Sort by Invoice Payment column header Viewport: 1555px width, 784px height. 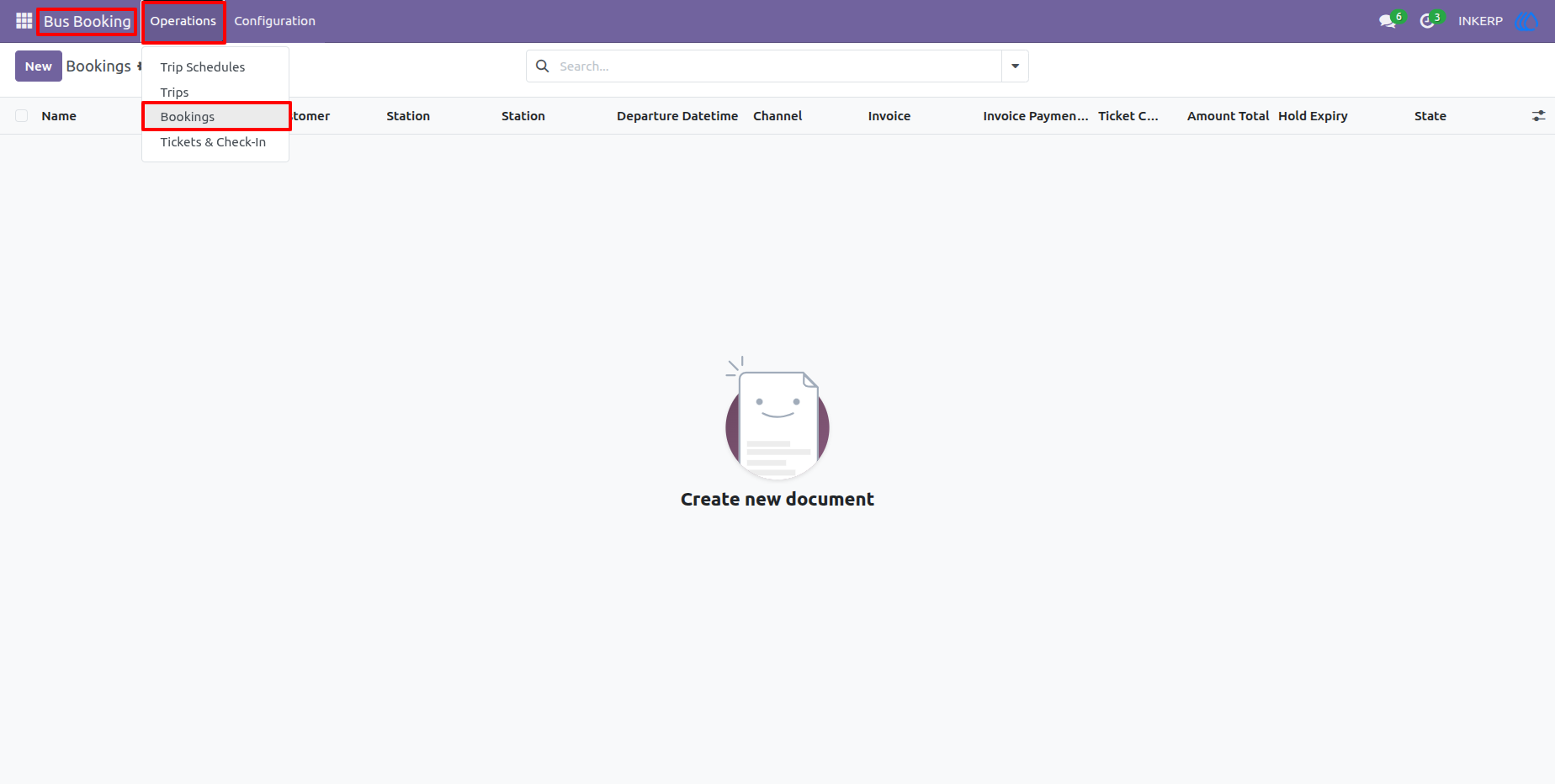coord(1036,116)
